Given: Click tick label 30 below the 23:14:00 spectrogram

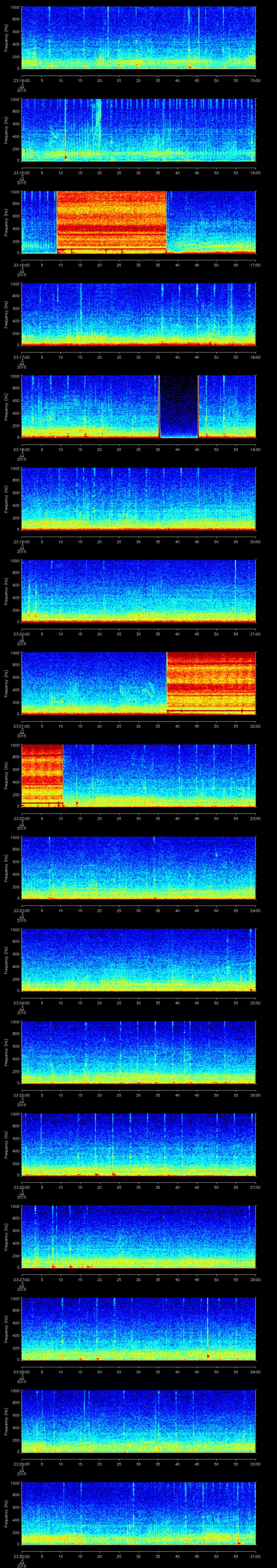Looking at the screenshot, I should pyautogui.click(x=139, y=80).
